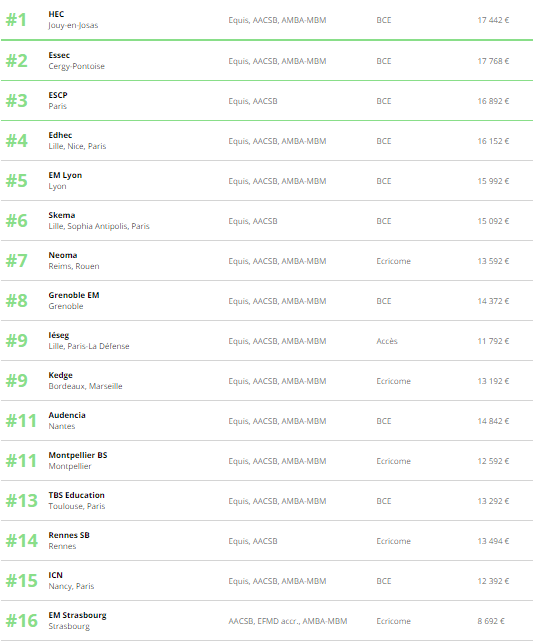This screenshot has width=533, height=642.
Task: Click the #16 rank badge
Action: pos(22,621)
